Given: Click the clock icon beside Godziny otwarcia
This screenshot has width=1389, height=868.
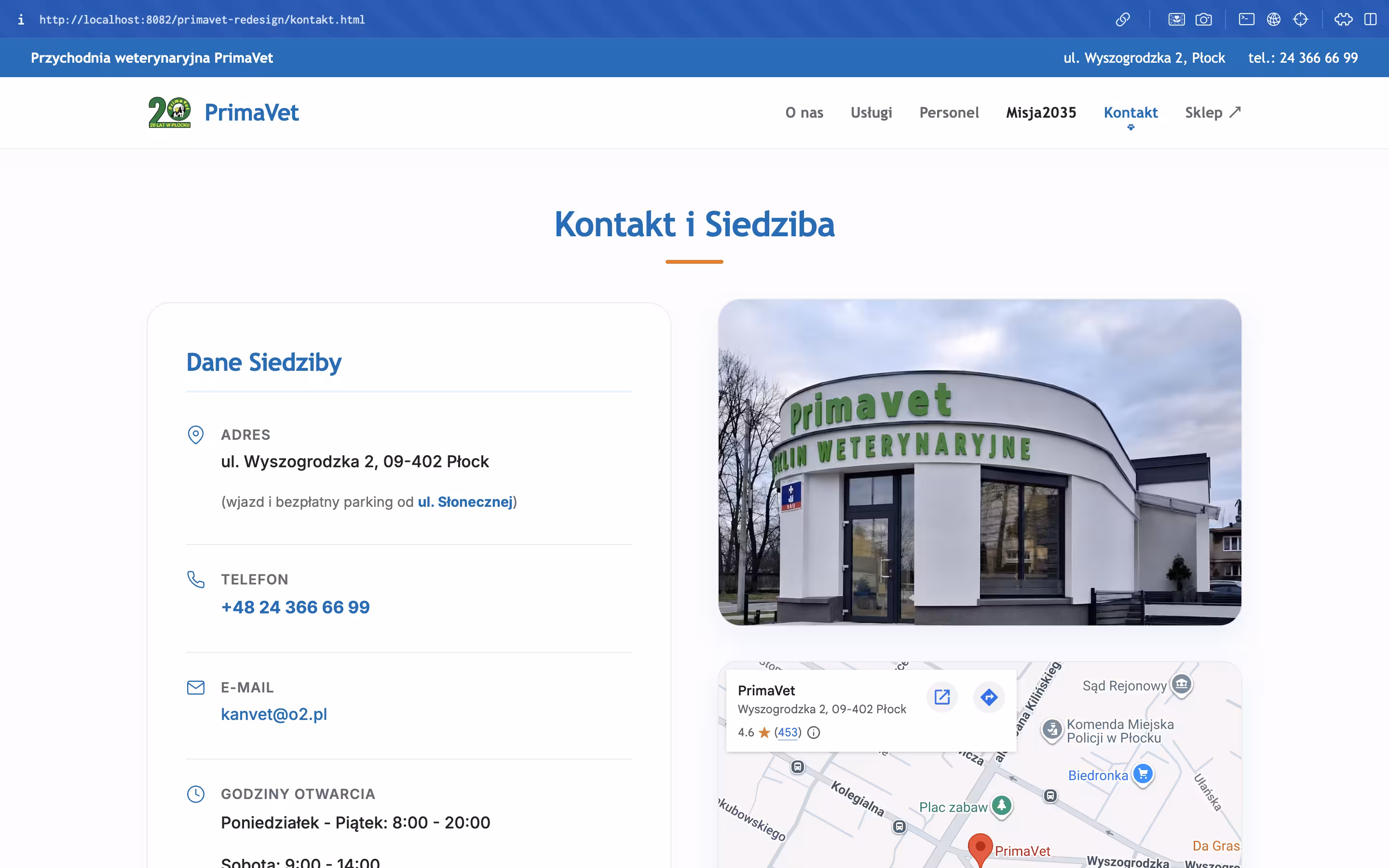Looking at the screenshot, I should coord(196,794).
